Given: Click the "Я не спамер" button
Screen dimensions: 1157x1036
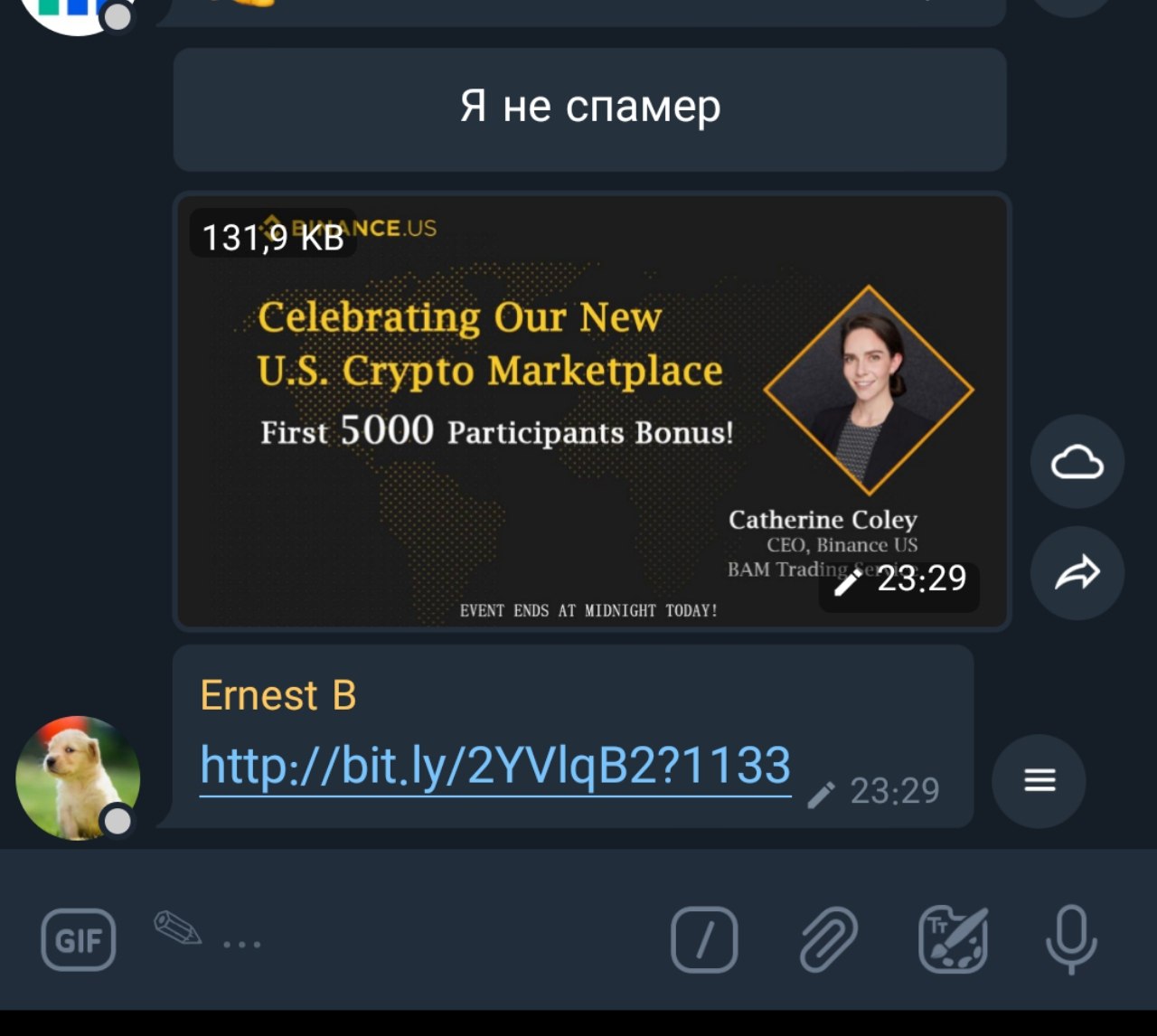Looking at the screenshot, I should coord(590,109).
